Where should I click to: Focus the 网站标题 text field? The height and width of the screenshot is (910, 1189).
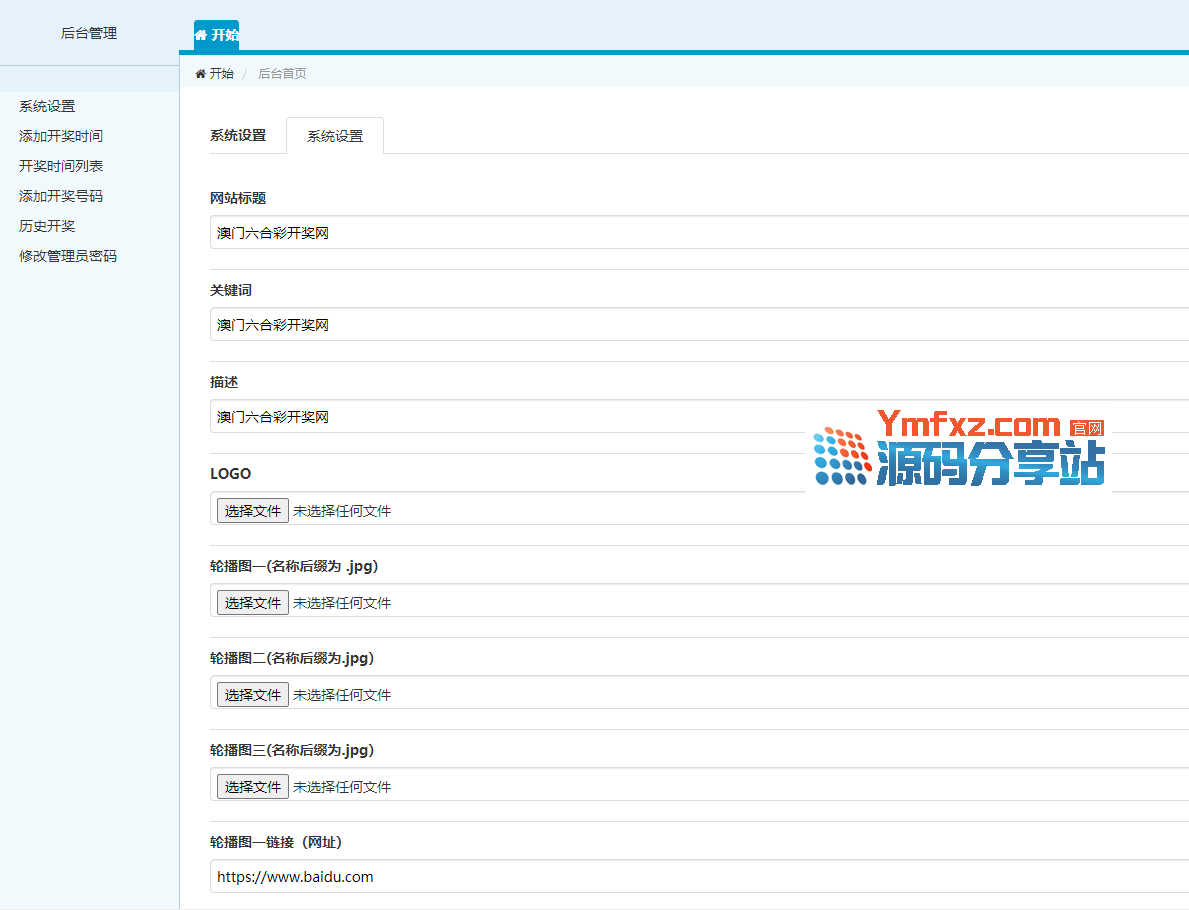tap(698, 233)
